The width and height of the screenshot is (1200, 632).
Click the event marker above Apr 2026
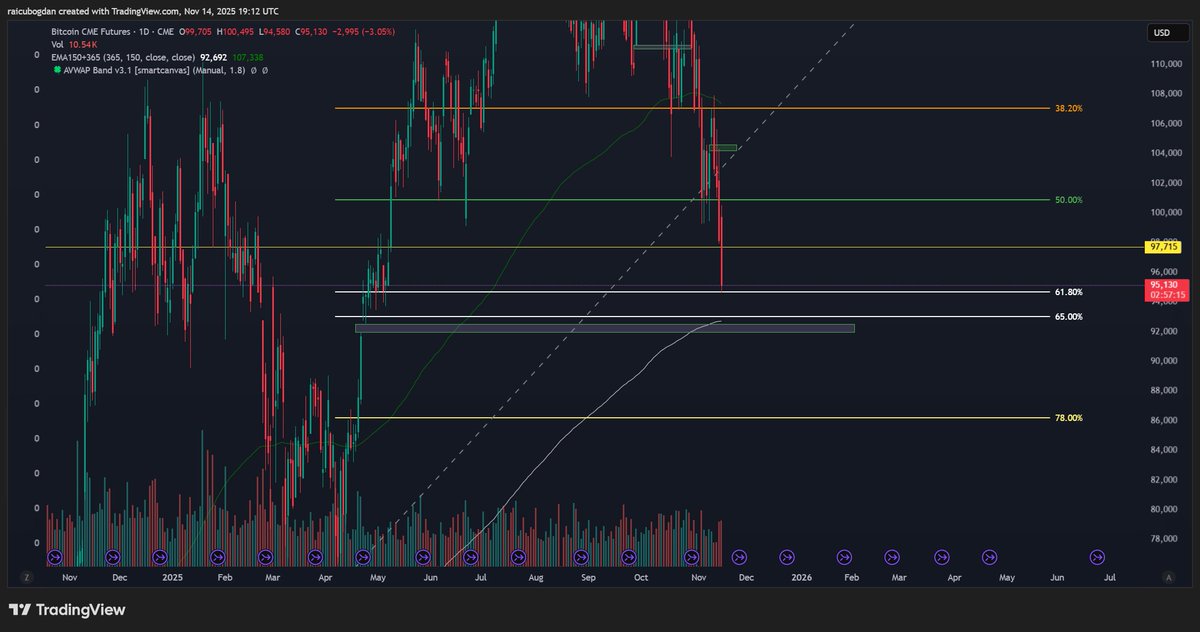pyautogui.click(x=940, y=557)
